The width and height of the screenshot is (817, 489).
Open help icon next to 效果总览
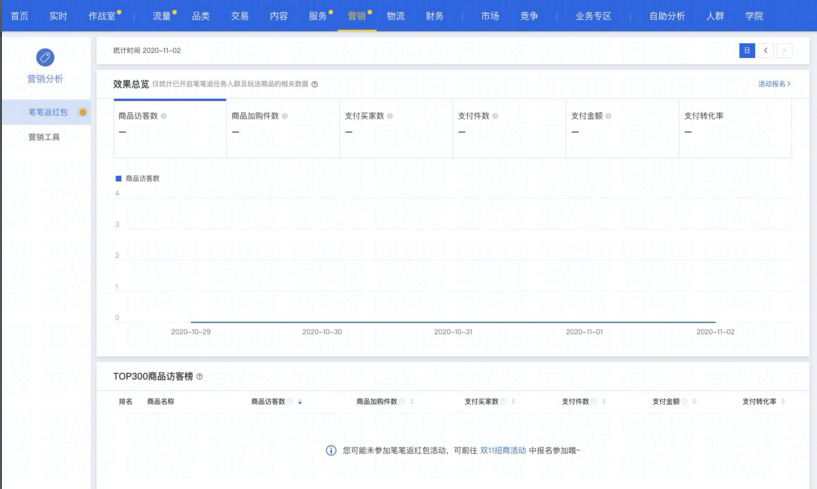pyautogui.click(x=315, y=84)
